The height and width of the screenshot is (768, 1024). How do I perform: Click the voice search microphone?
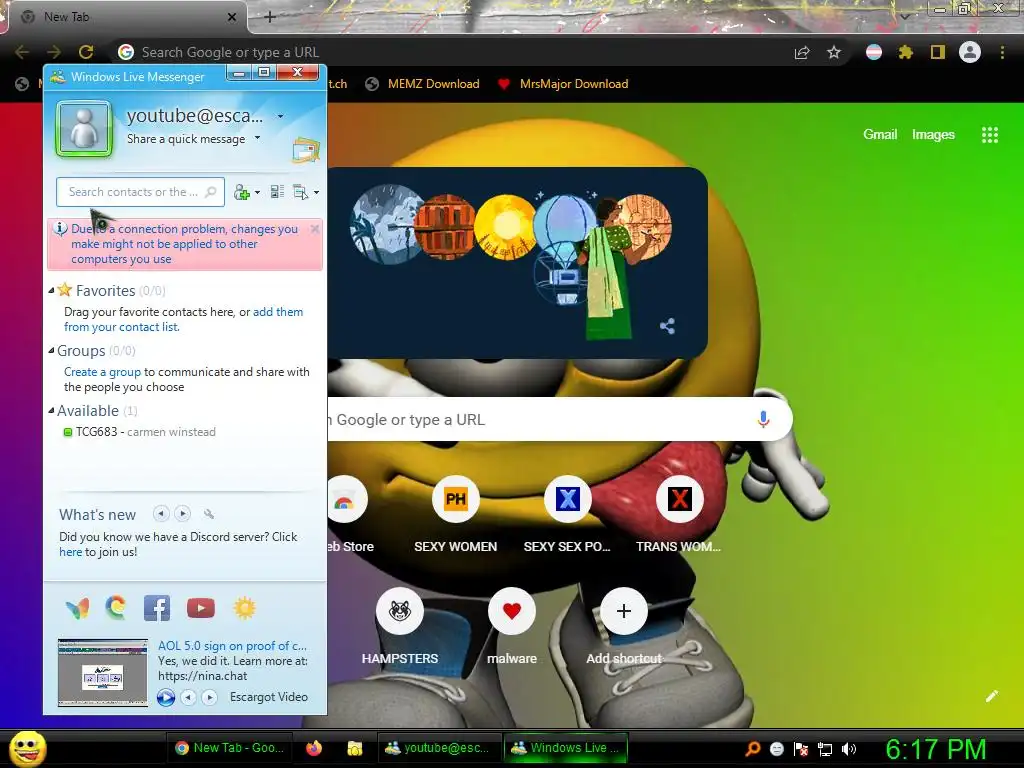(763, 420)
